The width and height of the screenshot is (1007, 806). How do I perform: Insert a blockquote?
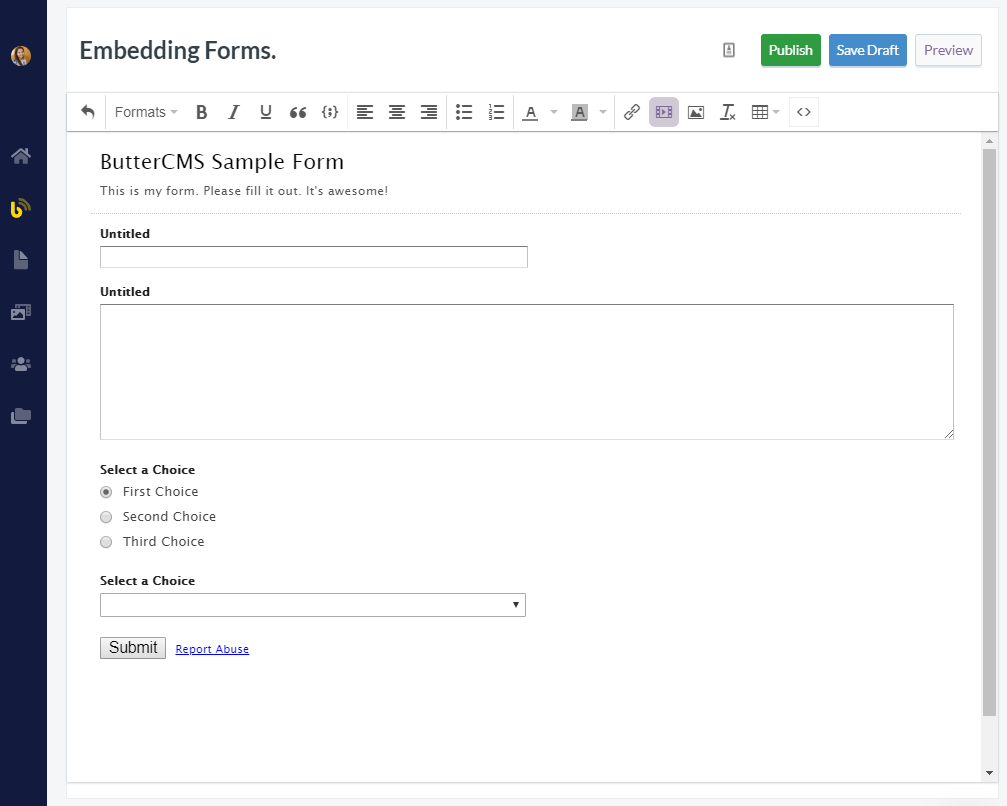[x=297, y=112]
